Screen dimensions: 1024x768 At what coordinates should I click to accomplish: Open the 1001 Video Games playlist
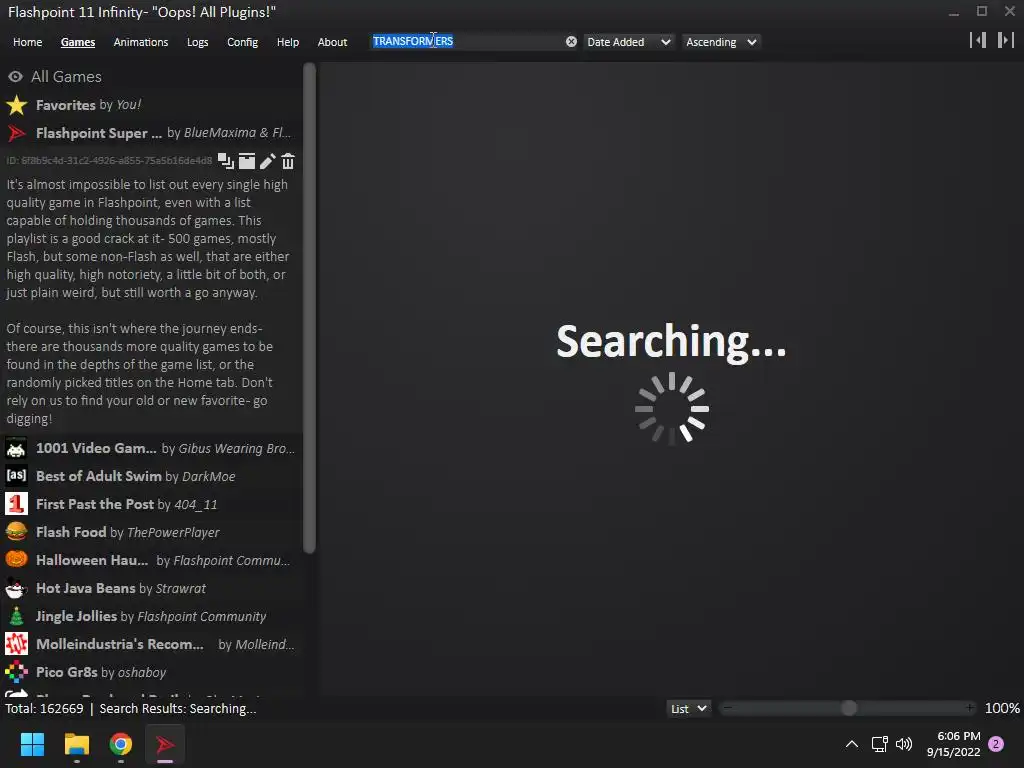tap(152, 449)
